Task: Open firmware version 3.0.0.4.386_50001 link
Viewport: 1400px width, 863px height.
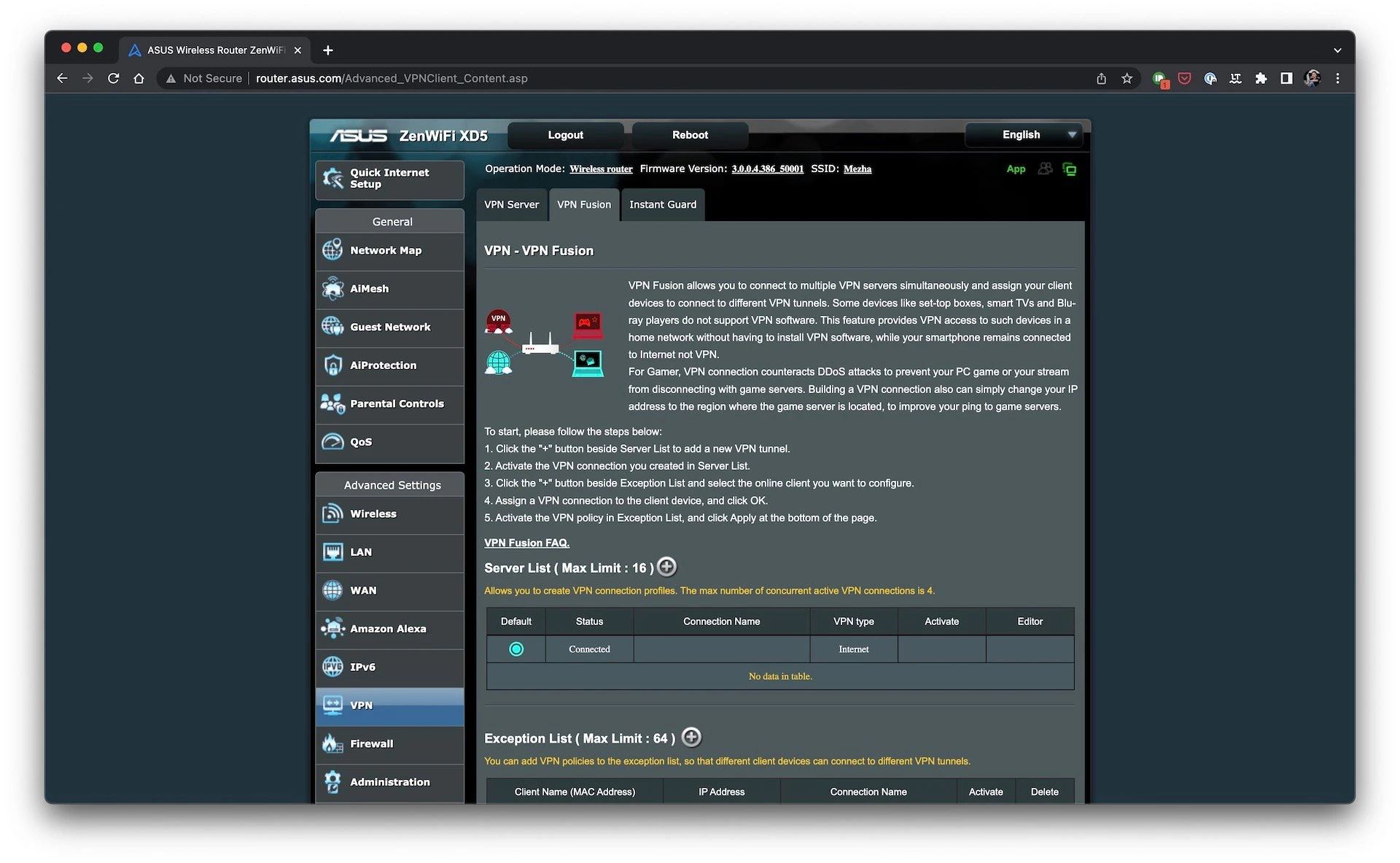Action: [767, 169]
